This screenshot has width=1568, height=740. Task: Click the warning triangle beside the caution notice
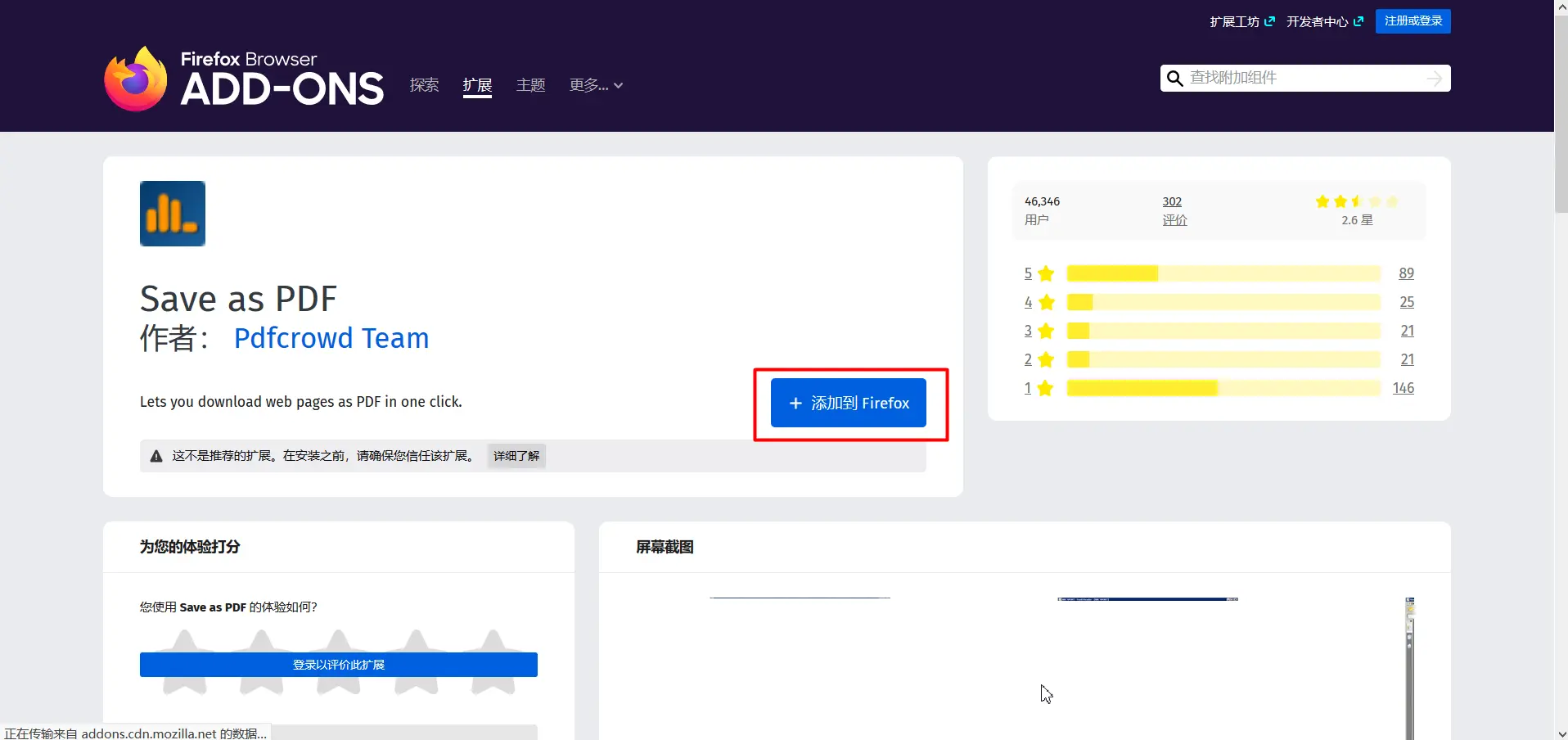(x=155, y=456)
